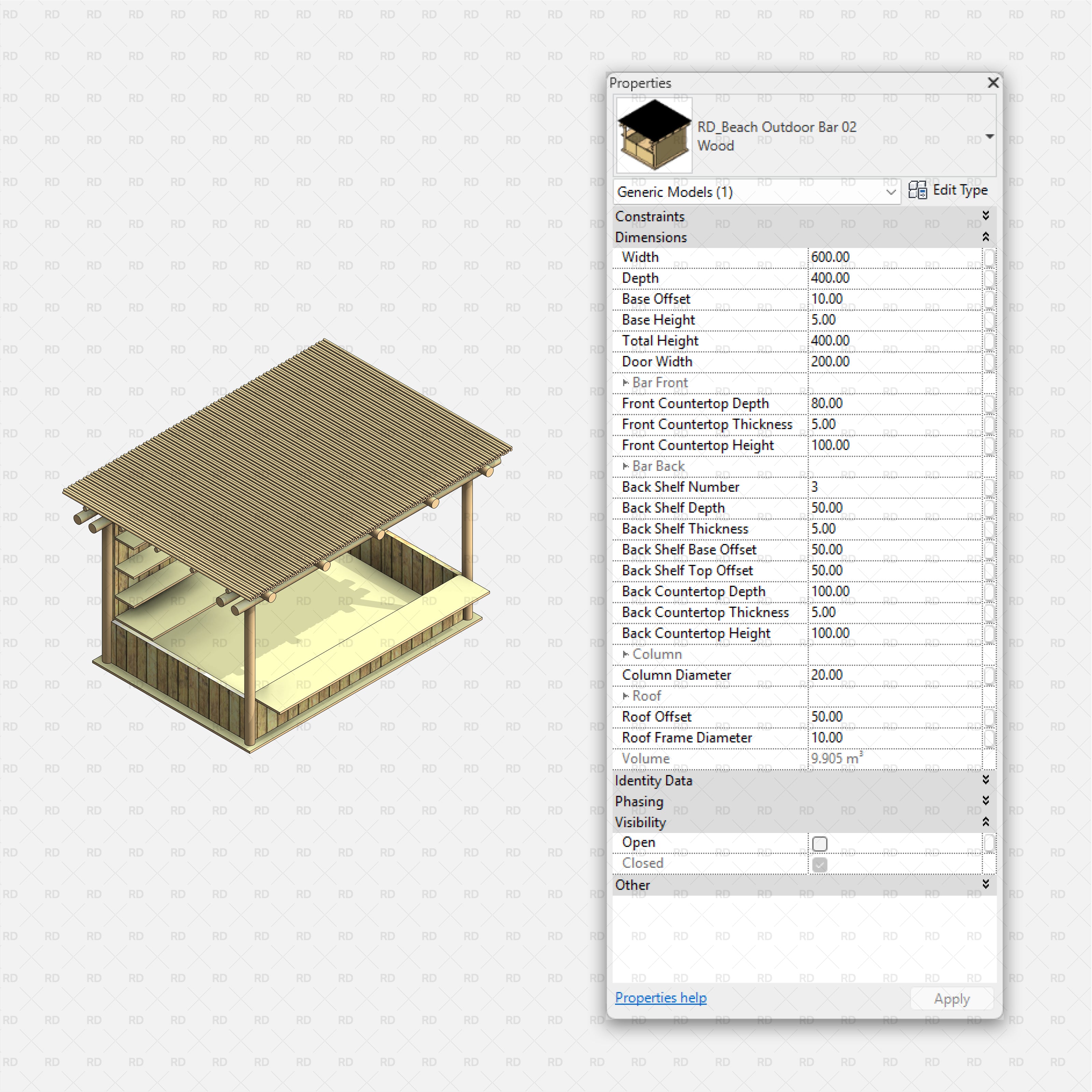This screenshot has height=1092, width=1092.
Task: Click associate parameter icon beside Front Countertop Depth
Action: [989, 404]
